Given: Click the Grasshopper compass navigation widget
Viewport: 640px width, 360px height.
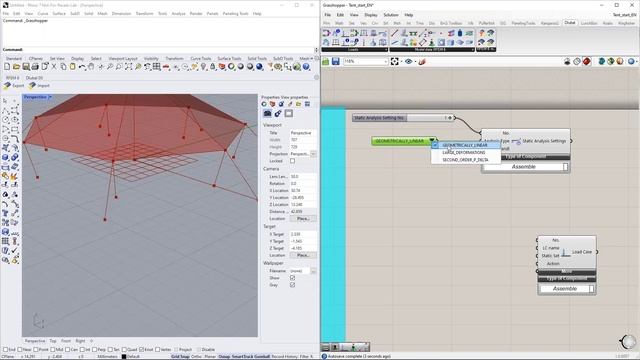Looking at the screenshot, I should (628, 341).
